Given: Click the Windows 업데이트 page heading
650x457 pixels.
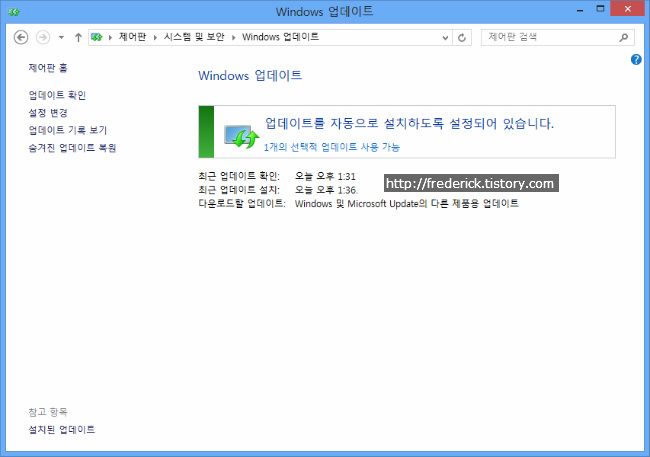Looking at the screenshot, I should pyautogui.click(x=250, y=75).
